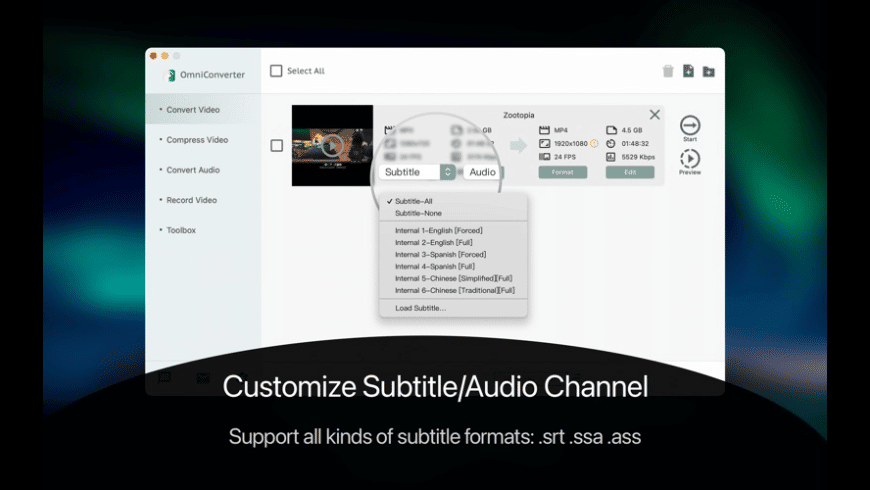The image size is (870, 490).
Task: Click the Edit button
Action: pos(630,173)
